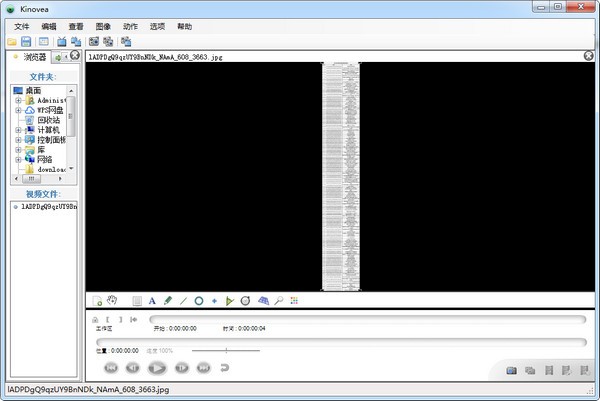The width and height of the screenshot is (600, 401).
Task: Toggle the loop playback mode button
Action: point(225,368)
